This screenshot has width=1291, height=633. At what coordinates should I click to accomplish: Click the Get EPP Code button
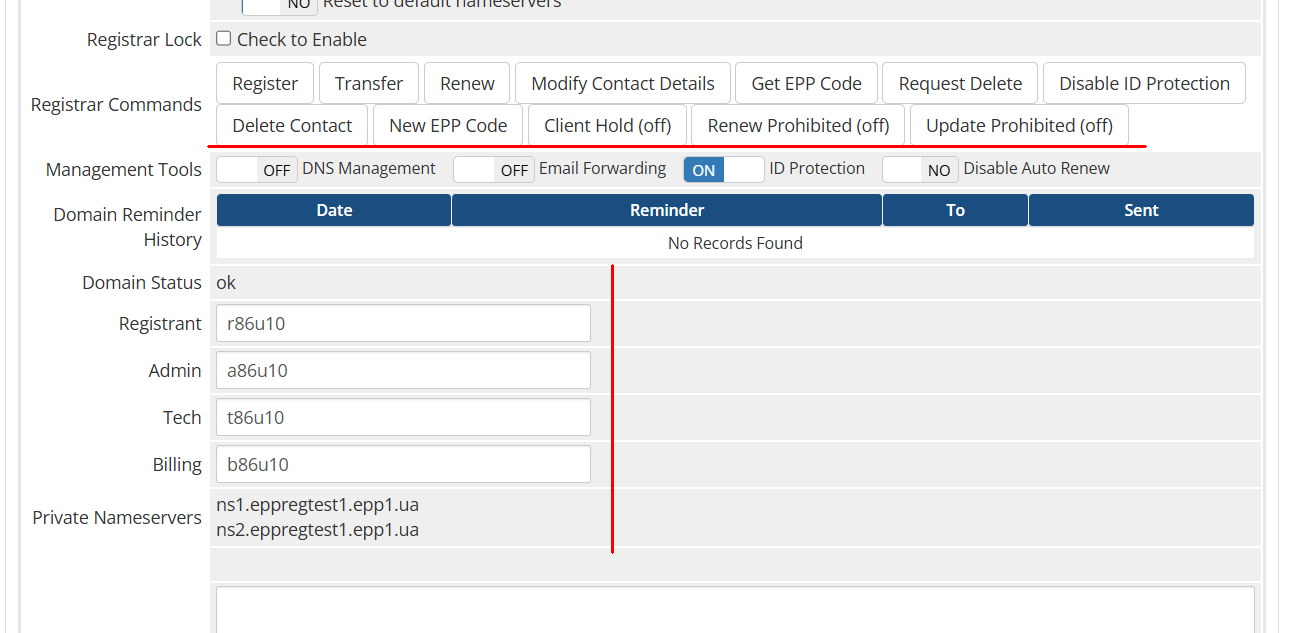(x=806, y=84)
